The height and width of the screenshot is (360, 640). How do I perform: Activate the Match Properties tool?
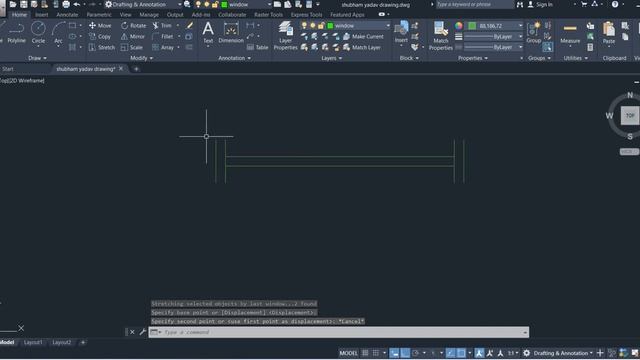[x=440, y=36]
